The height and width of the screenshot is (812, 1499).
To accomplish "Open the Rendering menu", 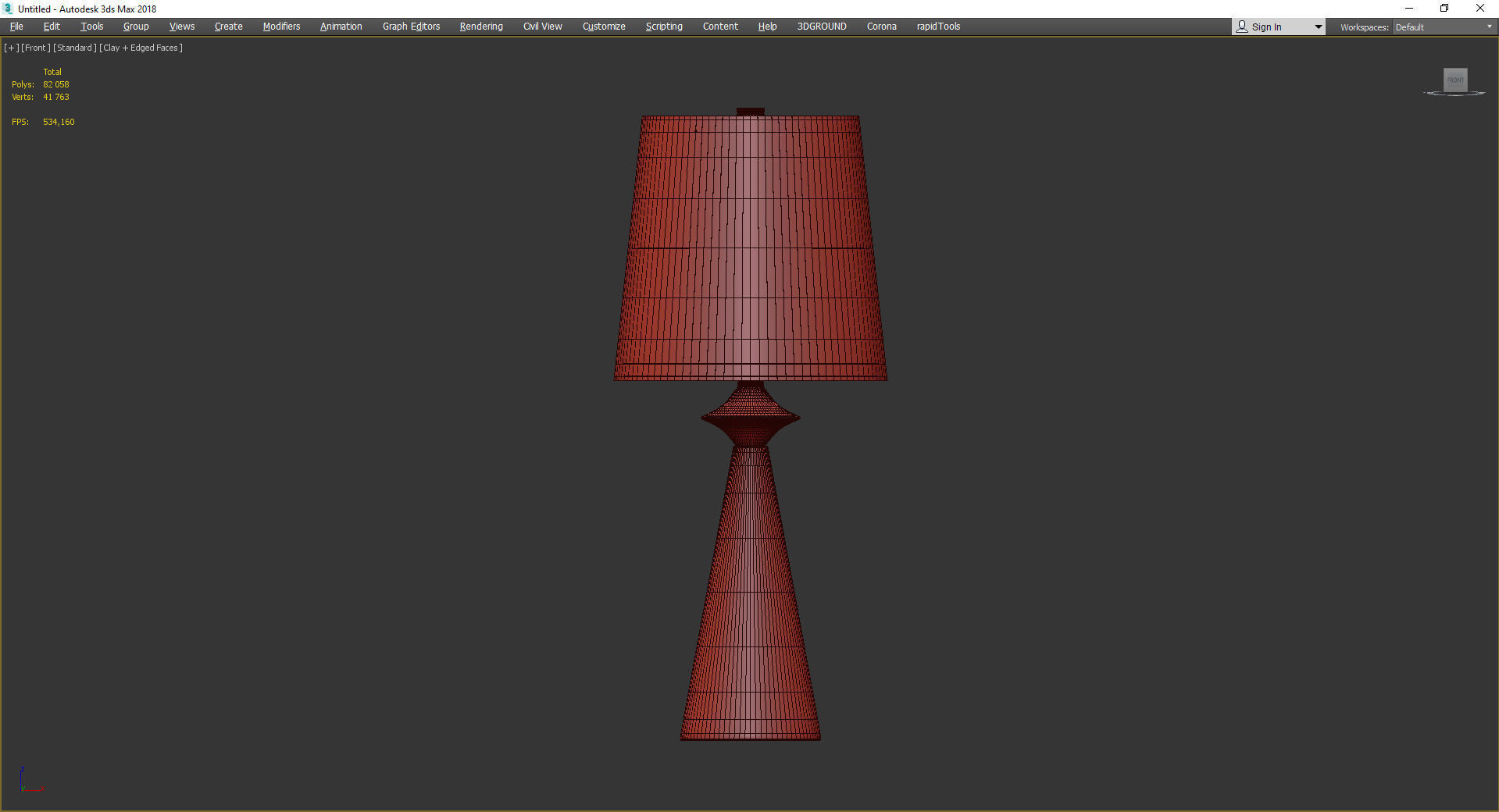I will tap(481, 27).
